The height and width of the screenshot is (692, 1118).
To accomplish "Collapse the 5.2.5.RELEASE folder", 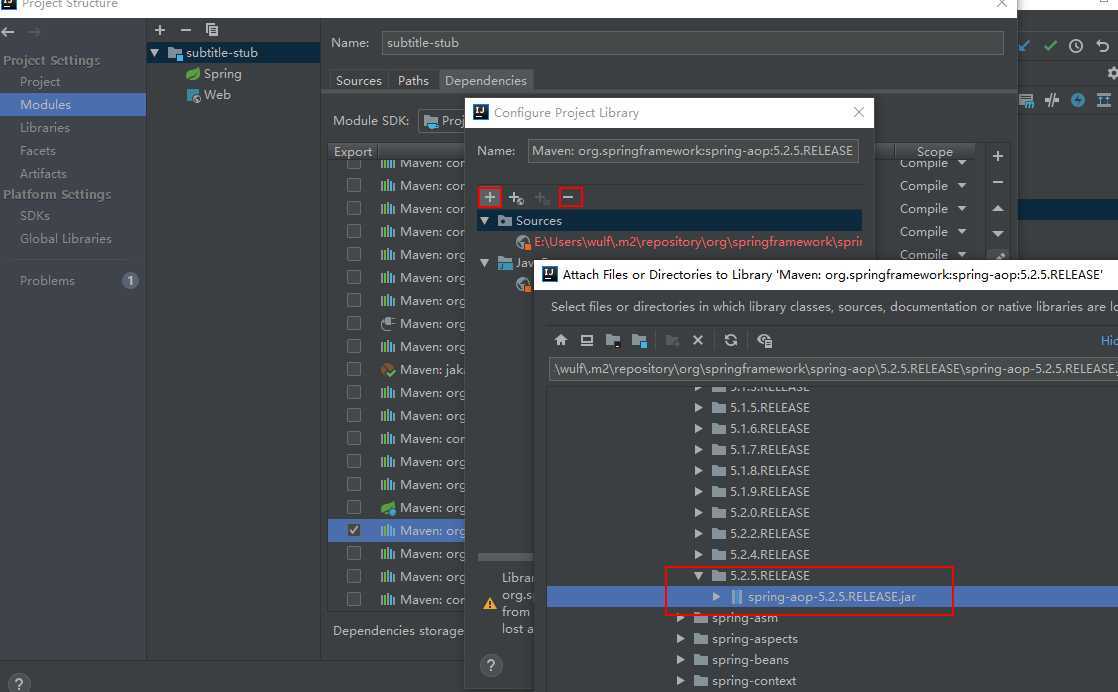I will [x=699, y=575].
